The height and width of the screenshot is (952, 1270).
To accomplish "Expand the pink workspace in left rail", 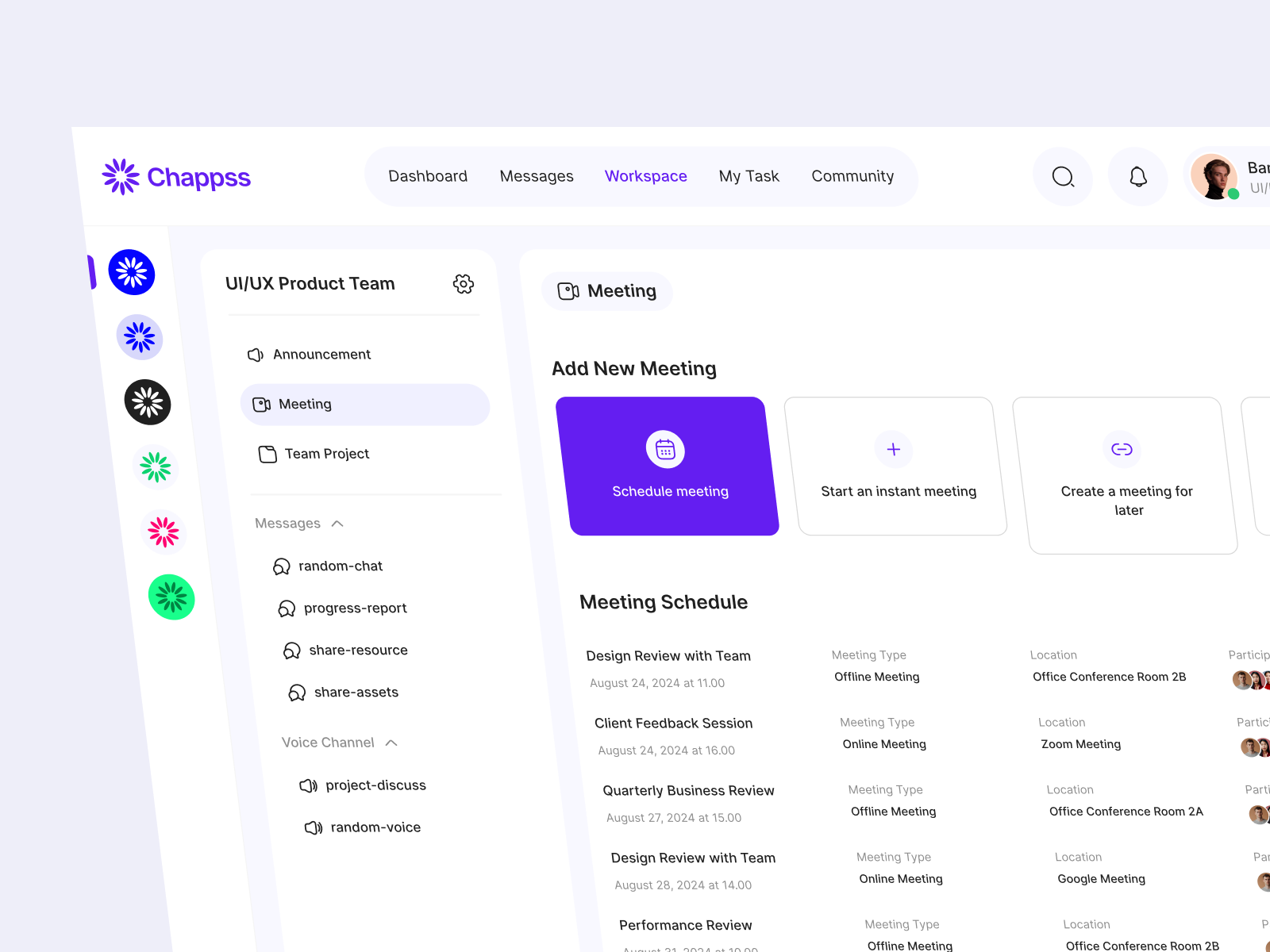I will [164, 532].
